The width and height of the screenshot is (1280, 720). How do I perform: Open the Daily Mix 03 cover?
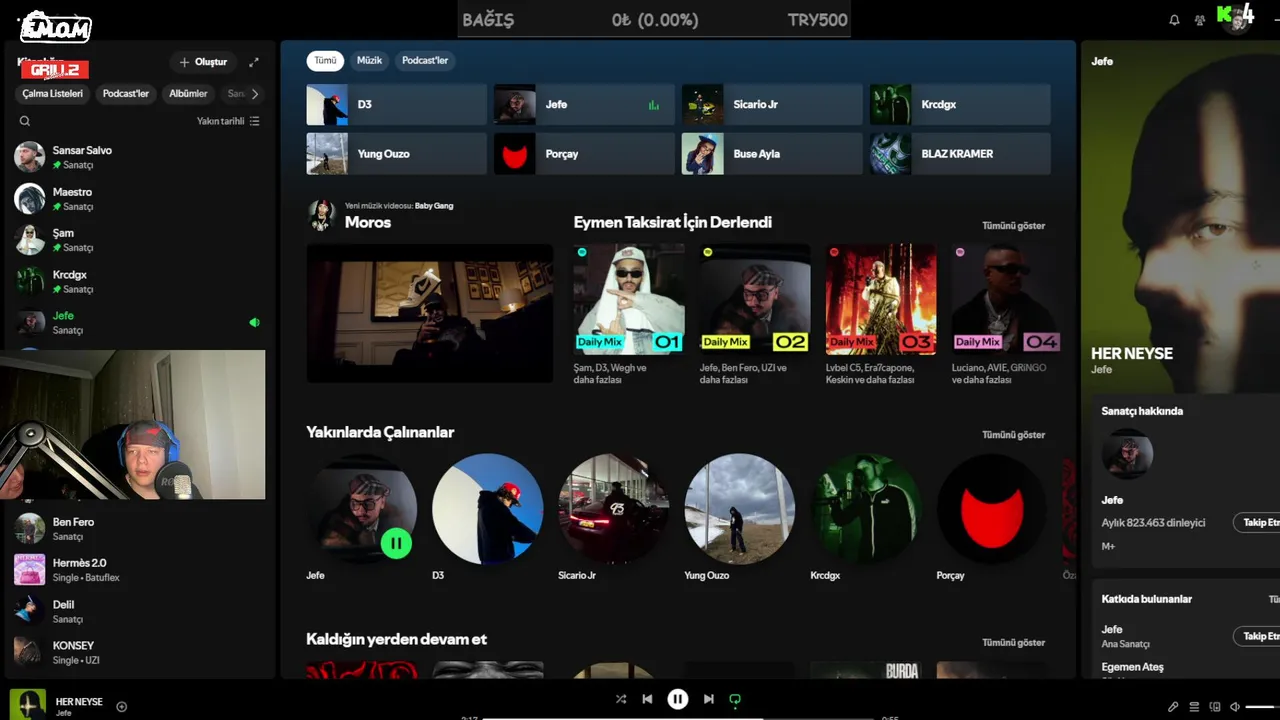pos(881,299)
